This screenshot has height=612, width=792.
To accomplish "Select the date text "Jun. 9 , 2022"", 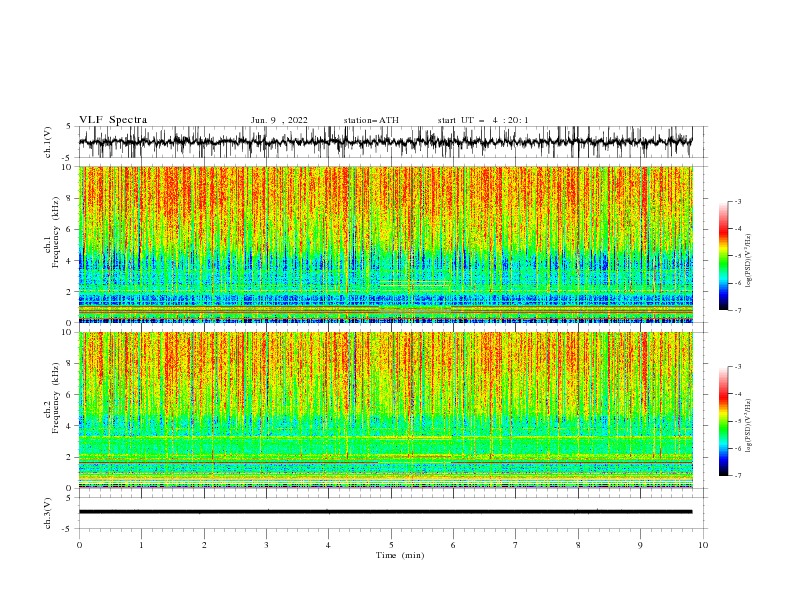I will pos(279,120).
